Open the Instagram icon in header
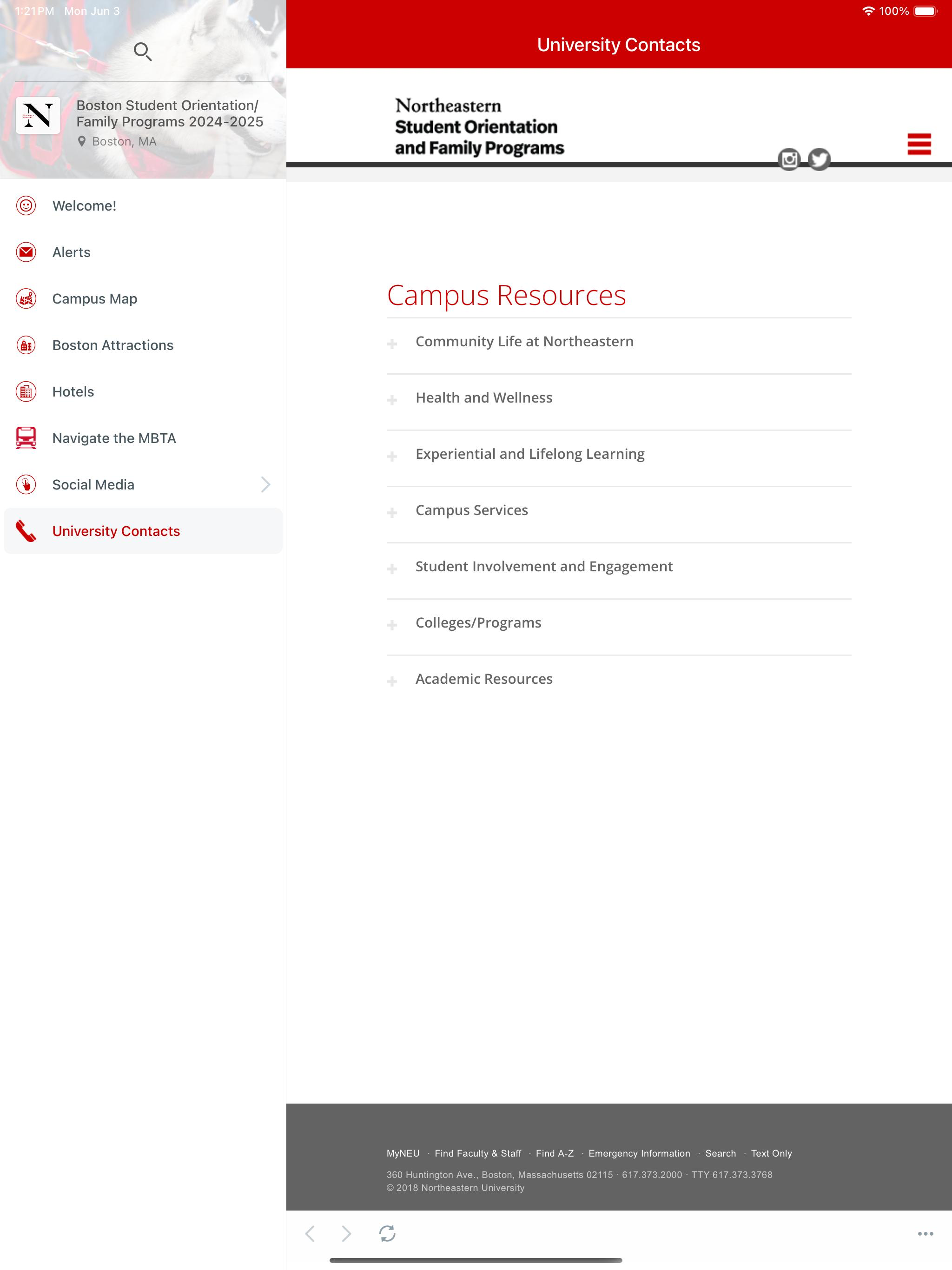 click(789, 159)
